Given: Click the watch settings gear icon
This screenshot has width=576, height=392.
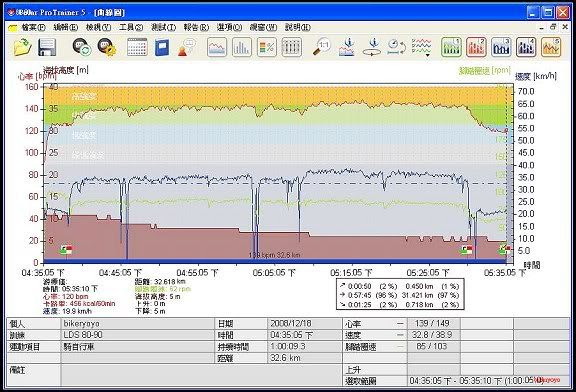Looking at the screenshot, I should pos(107,47).
